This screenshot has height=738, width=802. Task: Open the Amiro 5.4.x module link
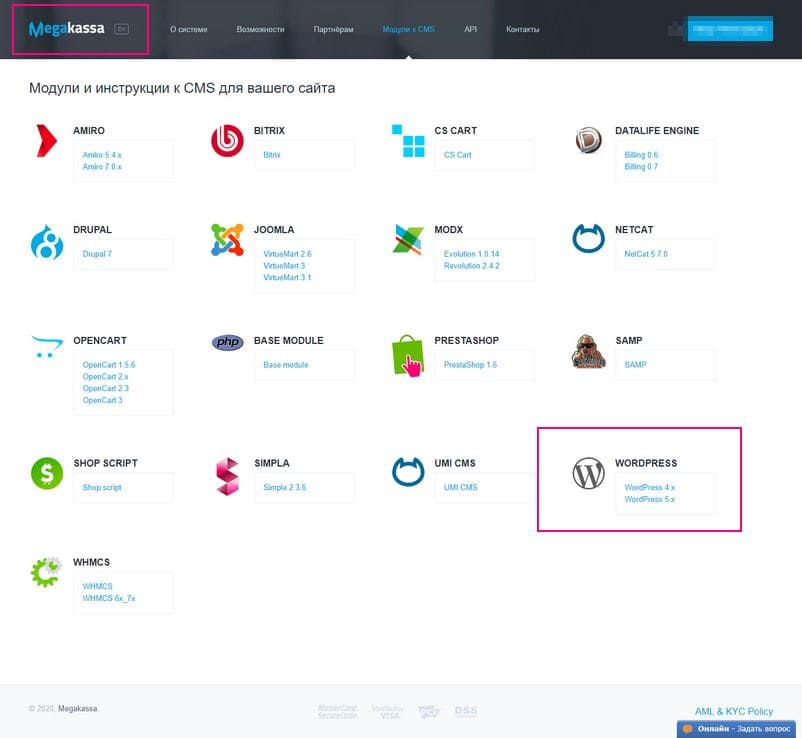point(102,154)
